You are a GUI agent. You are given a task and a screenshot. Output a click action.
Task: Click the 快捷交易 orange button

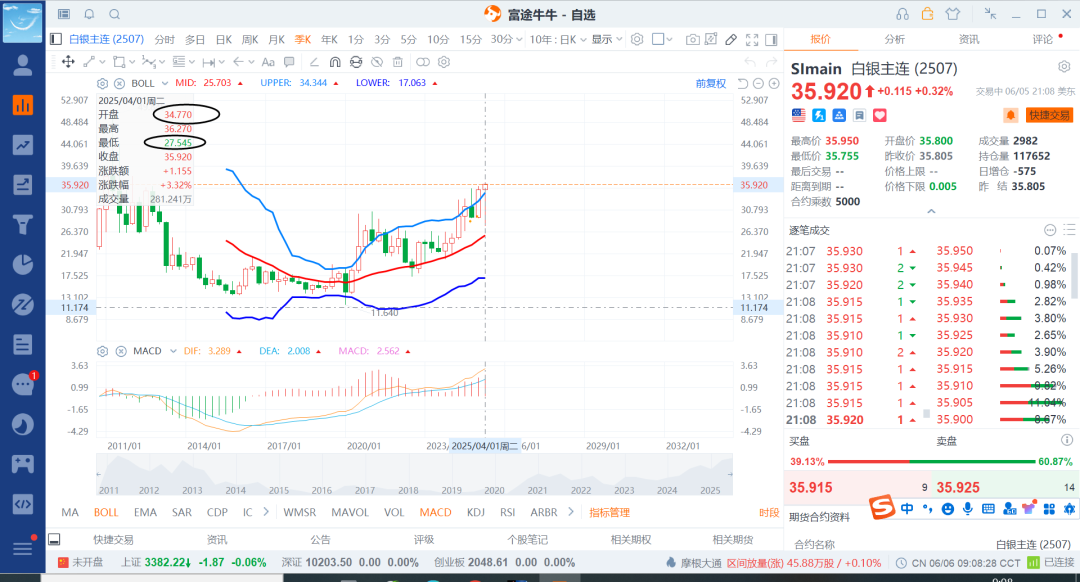click(x=1050, y=115)
